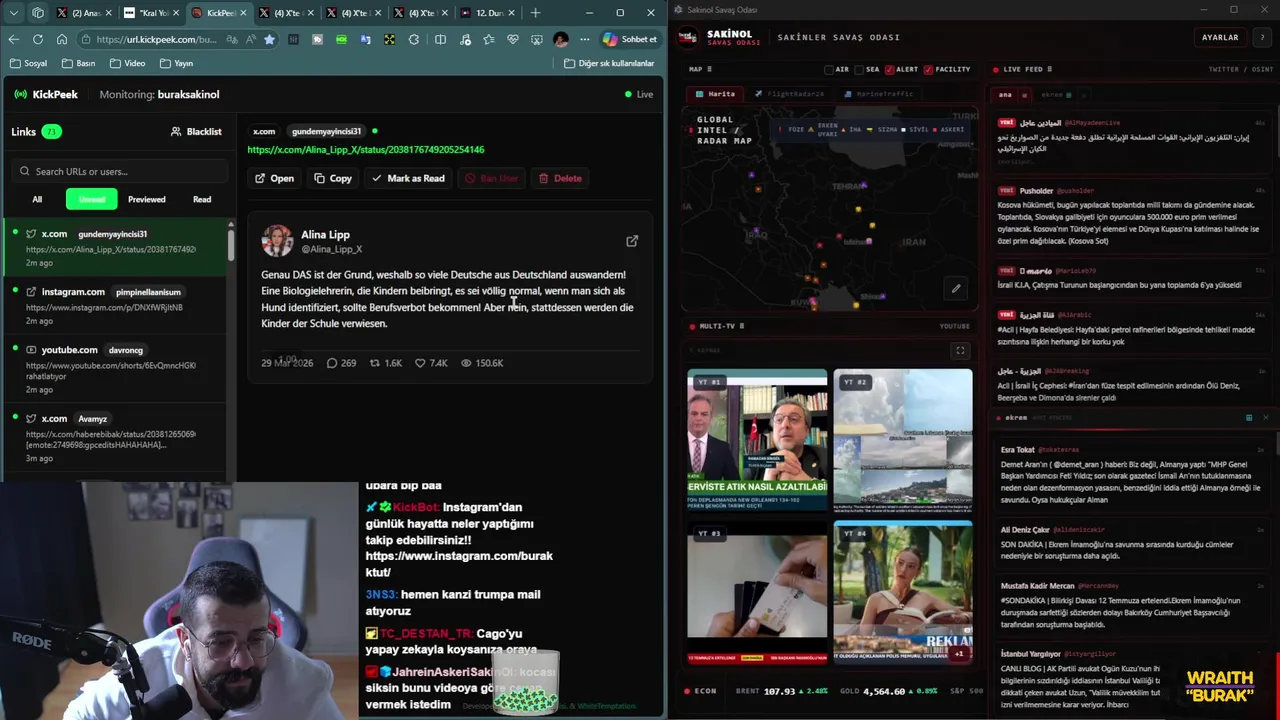Open a new browser tab with plus
Viewport: 1280px width, 720px height.
click(535, 13)
